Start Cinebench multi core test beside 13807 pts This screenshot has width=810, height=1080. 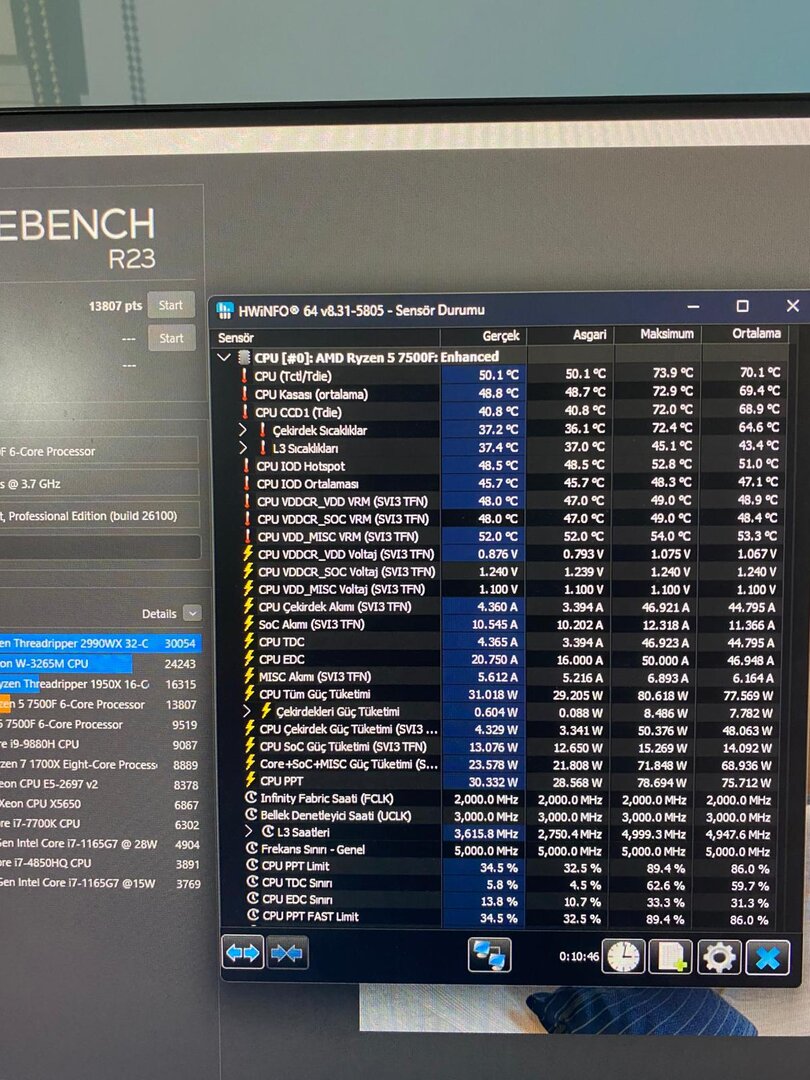click(x=171, y=305)
